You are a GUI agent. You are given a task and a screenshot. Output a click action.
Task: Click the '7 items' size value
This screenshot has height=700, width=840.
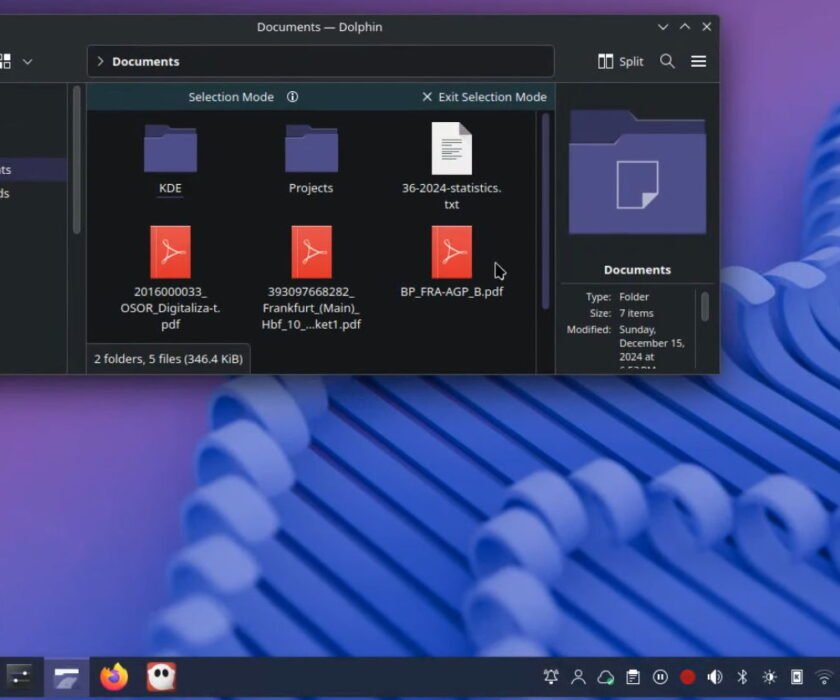point(636,313)
